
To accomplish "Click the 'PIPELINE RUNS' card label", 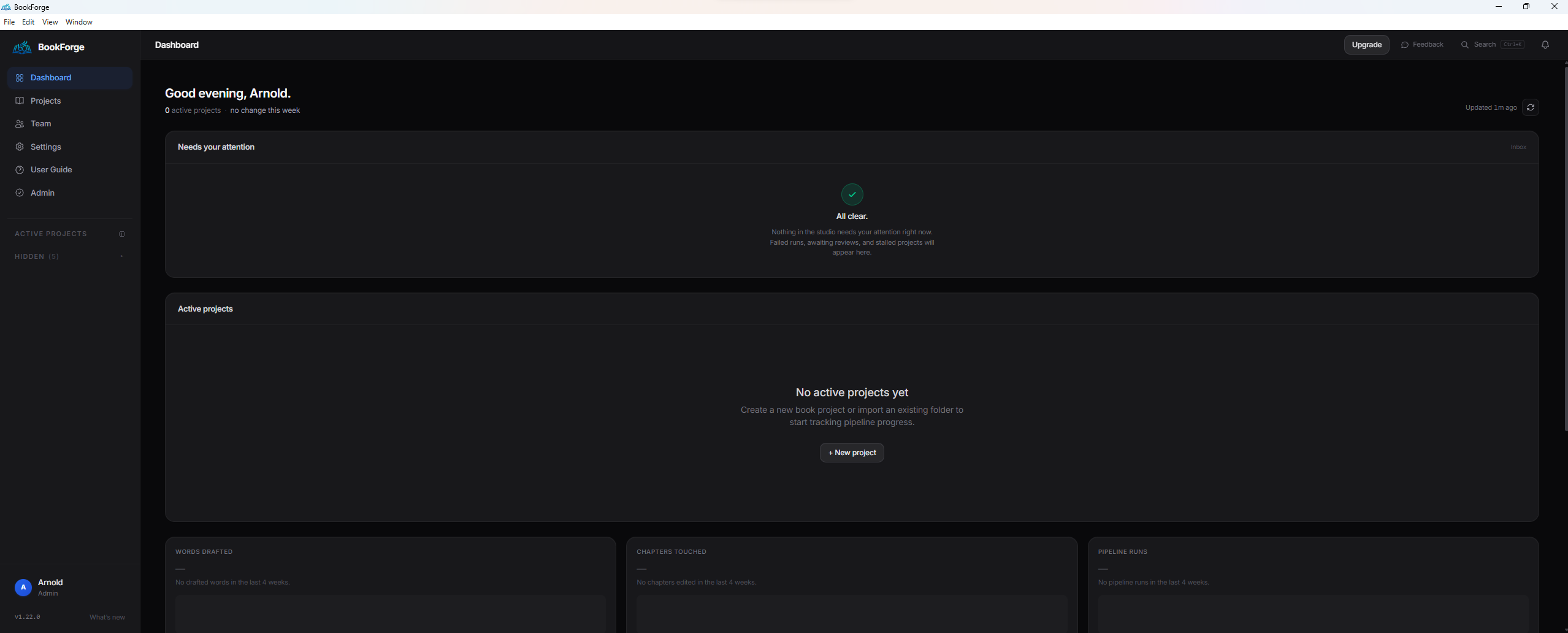I will click(x=1122, y=552).
